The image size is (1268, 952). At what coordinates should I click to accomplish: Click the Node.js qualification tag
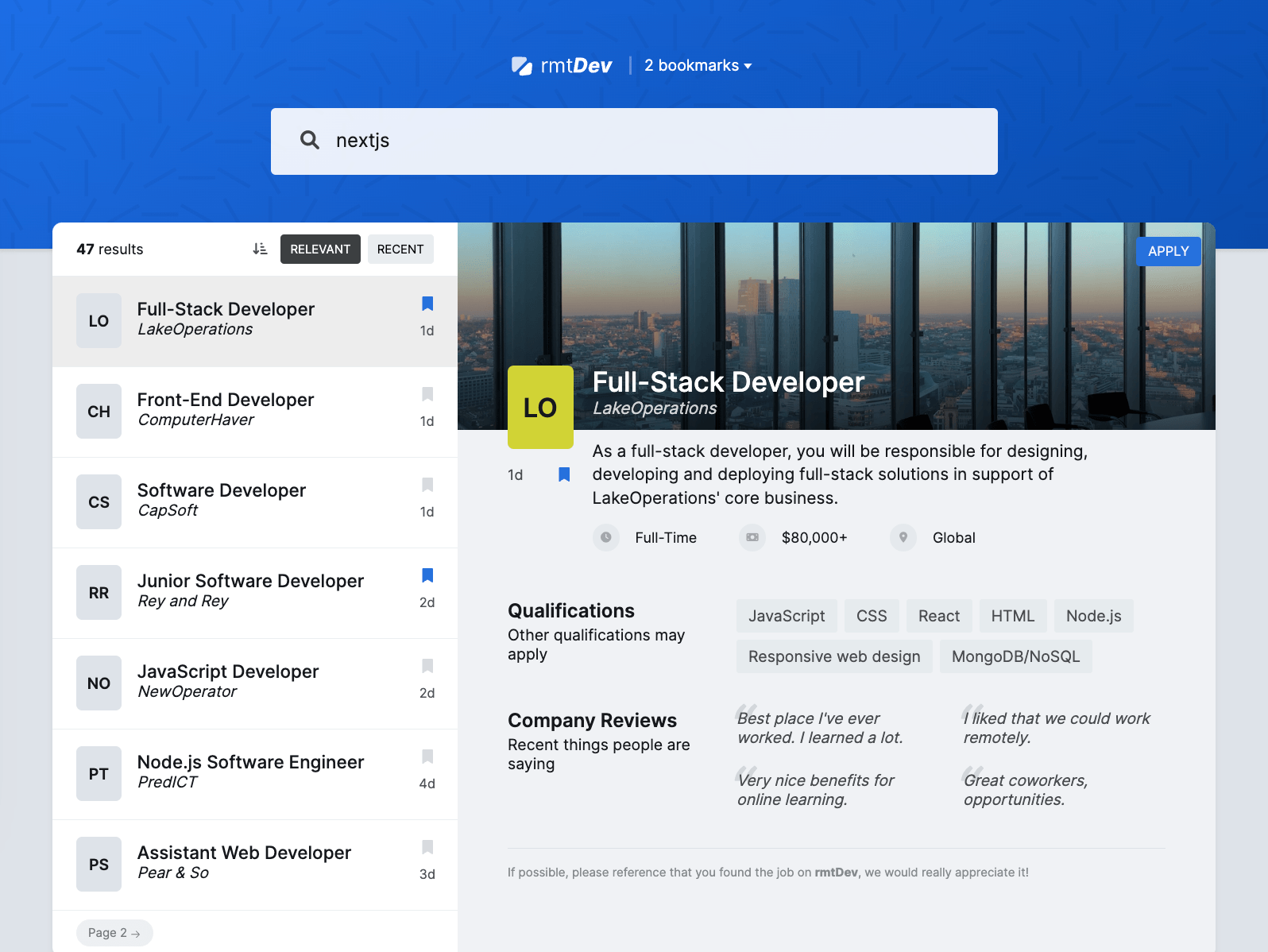pyautogui.click(x=1094, y=616)
